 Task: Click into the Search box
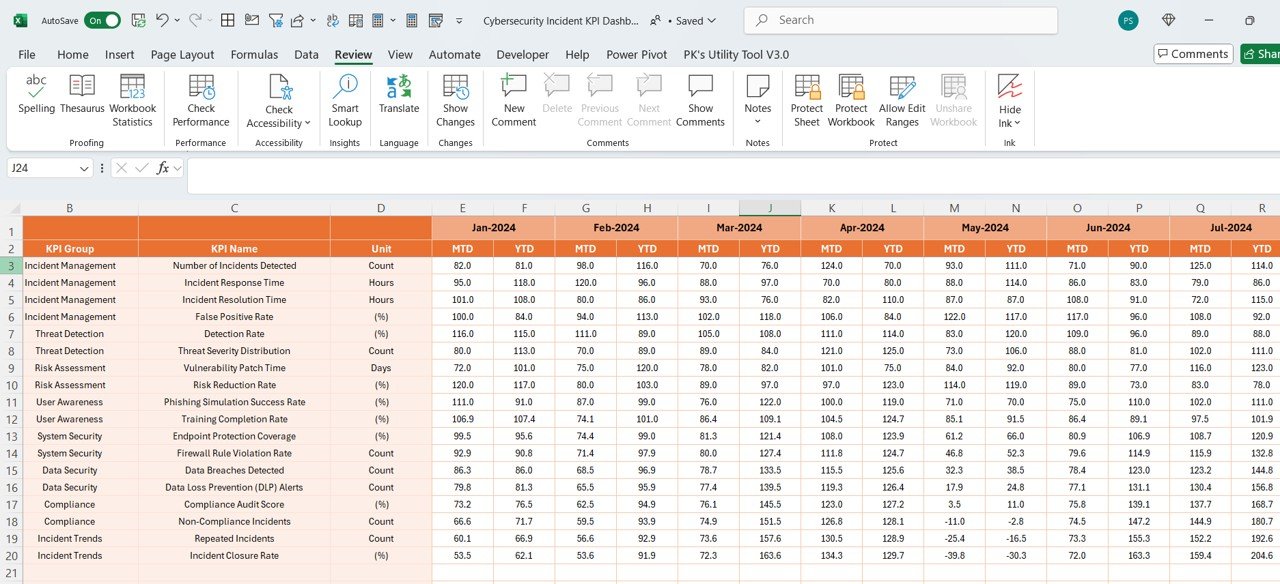point(901,20)
